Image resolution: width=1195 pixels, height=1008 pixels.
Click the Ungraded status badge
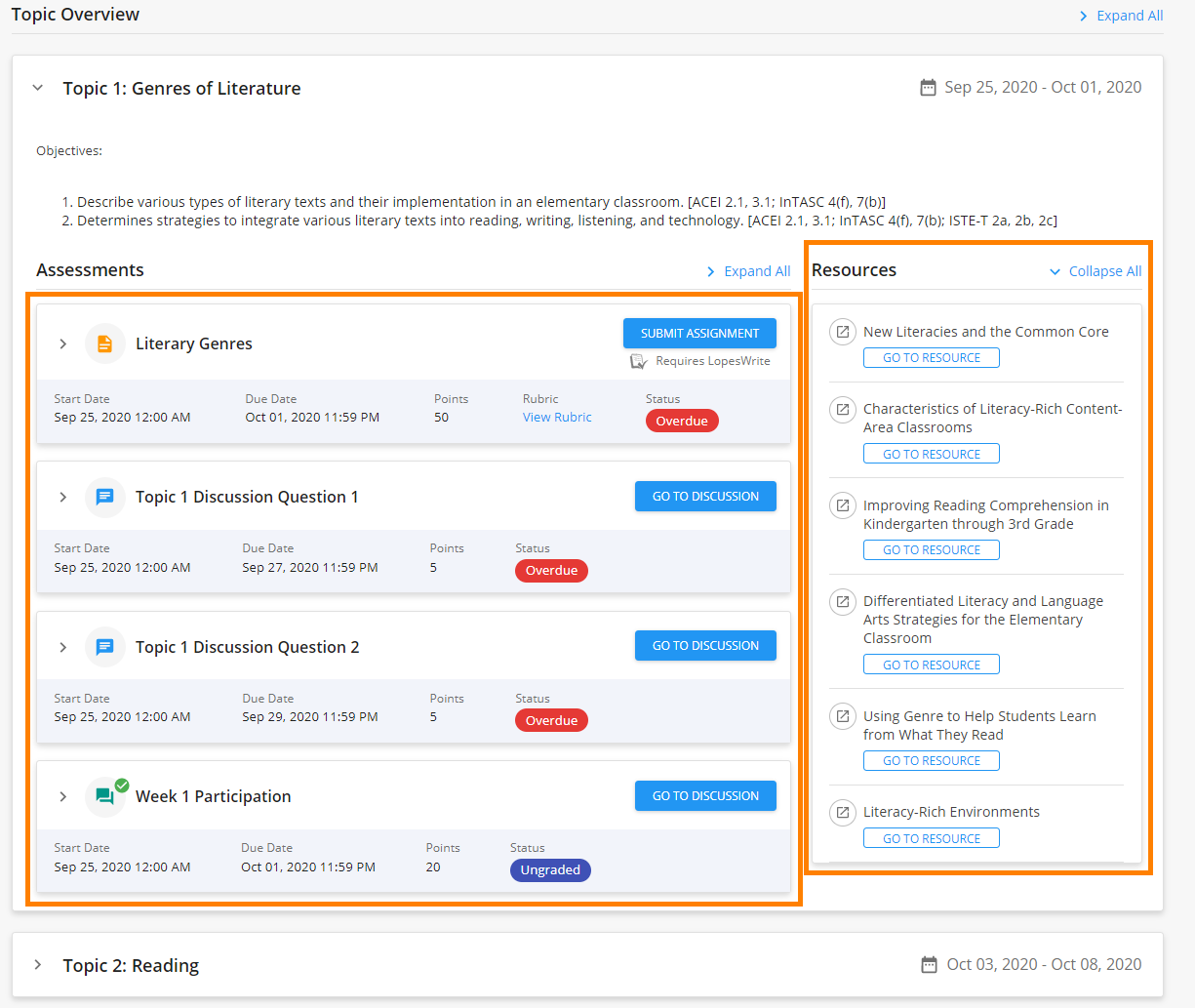tap(550, 870)
